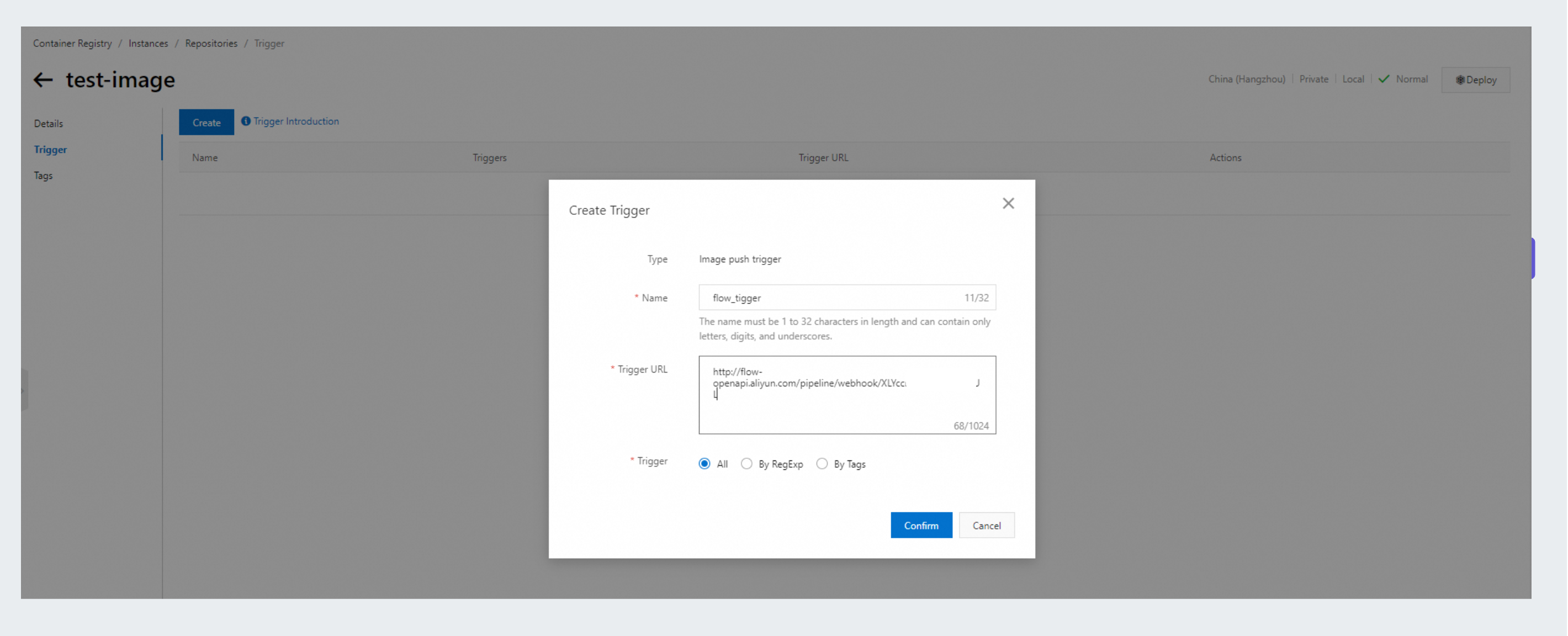
Task: Open the Tags sidebar tab
Action: pos(43,176)
